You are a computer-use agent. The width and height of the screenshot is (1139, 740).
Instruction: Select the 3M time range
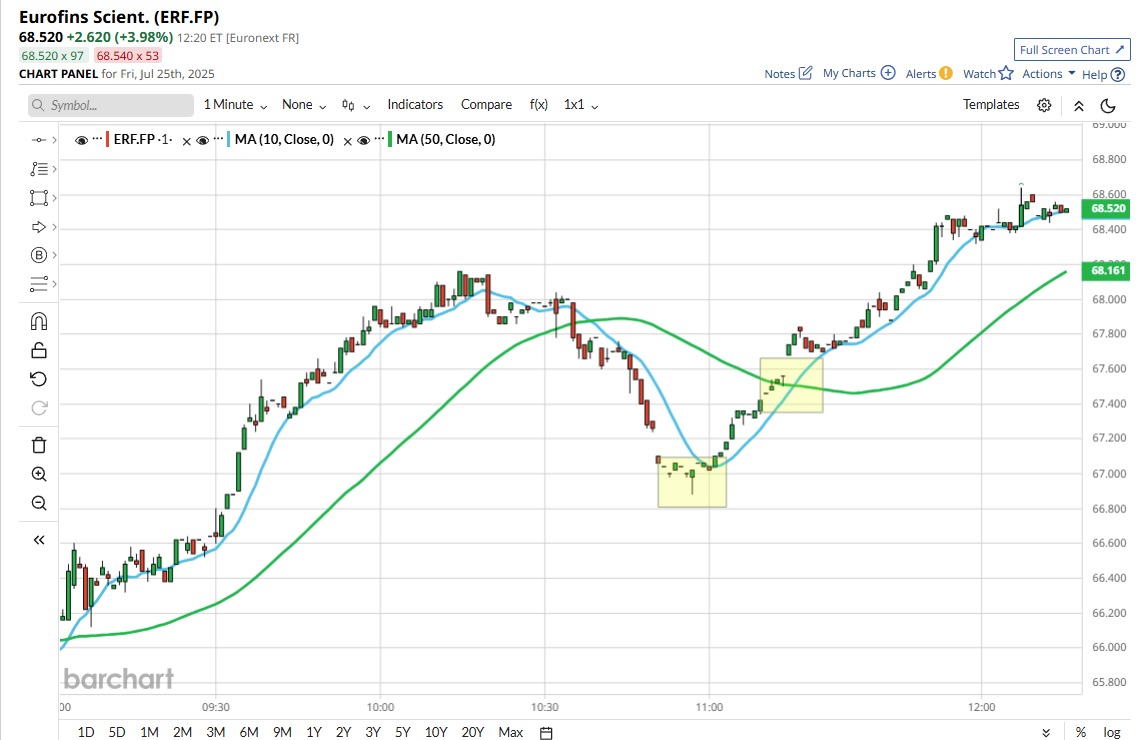[x=216, y=732]
